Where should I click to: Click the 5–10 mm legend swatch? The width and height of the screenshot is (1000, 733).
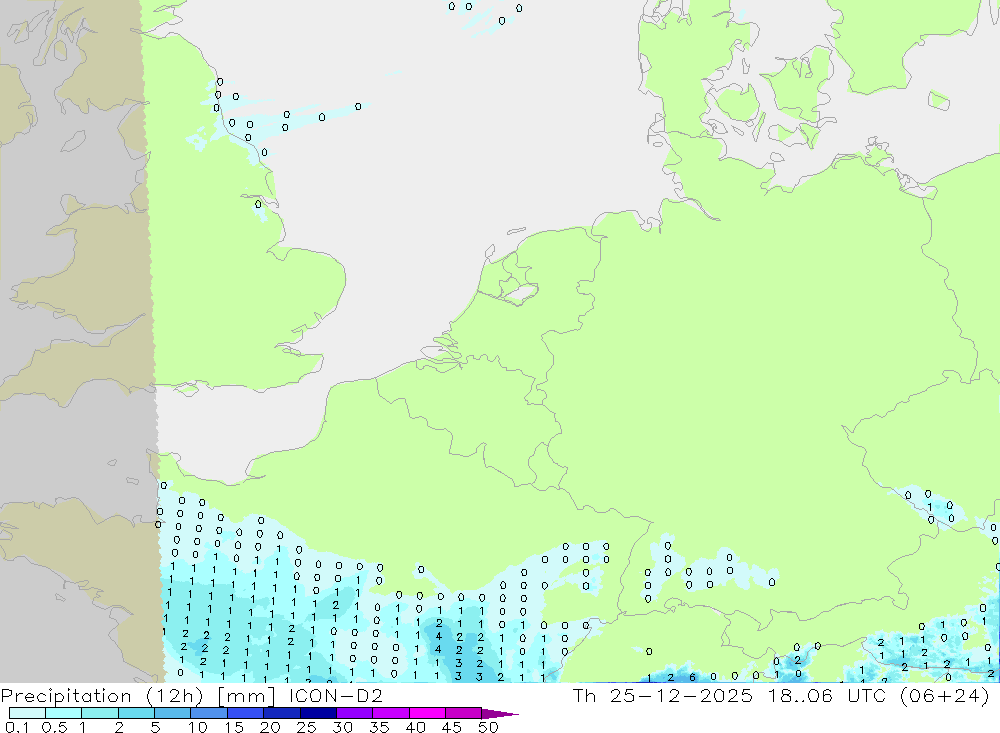tap(173, 713)
